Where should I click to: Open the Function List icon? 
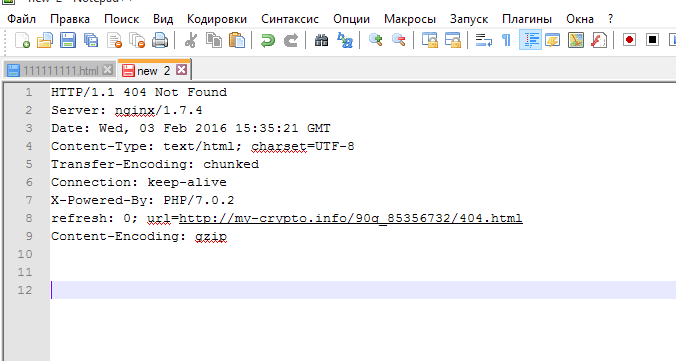click(x=599, y=40)
